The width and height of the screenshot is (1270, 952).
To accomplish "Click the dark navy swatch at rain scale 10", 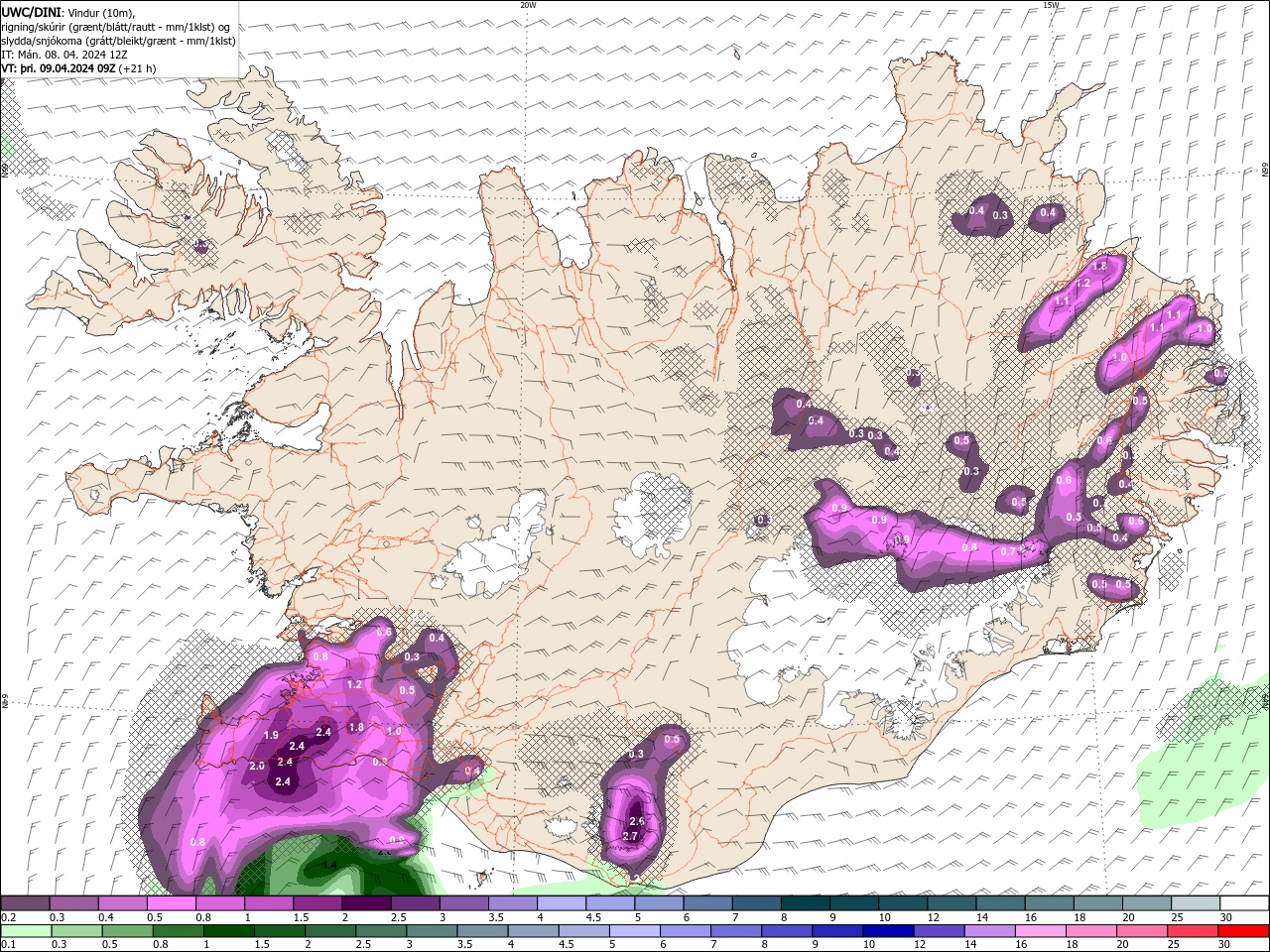I will [886, 931].
